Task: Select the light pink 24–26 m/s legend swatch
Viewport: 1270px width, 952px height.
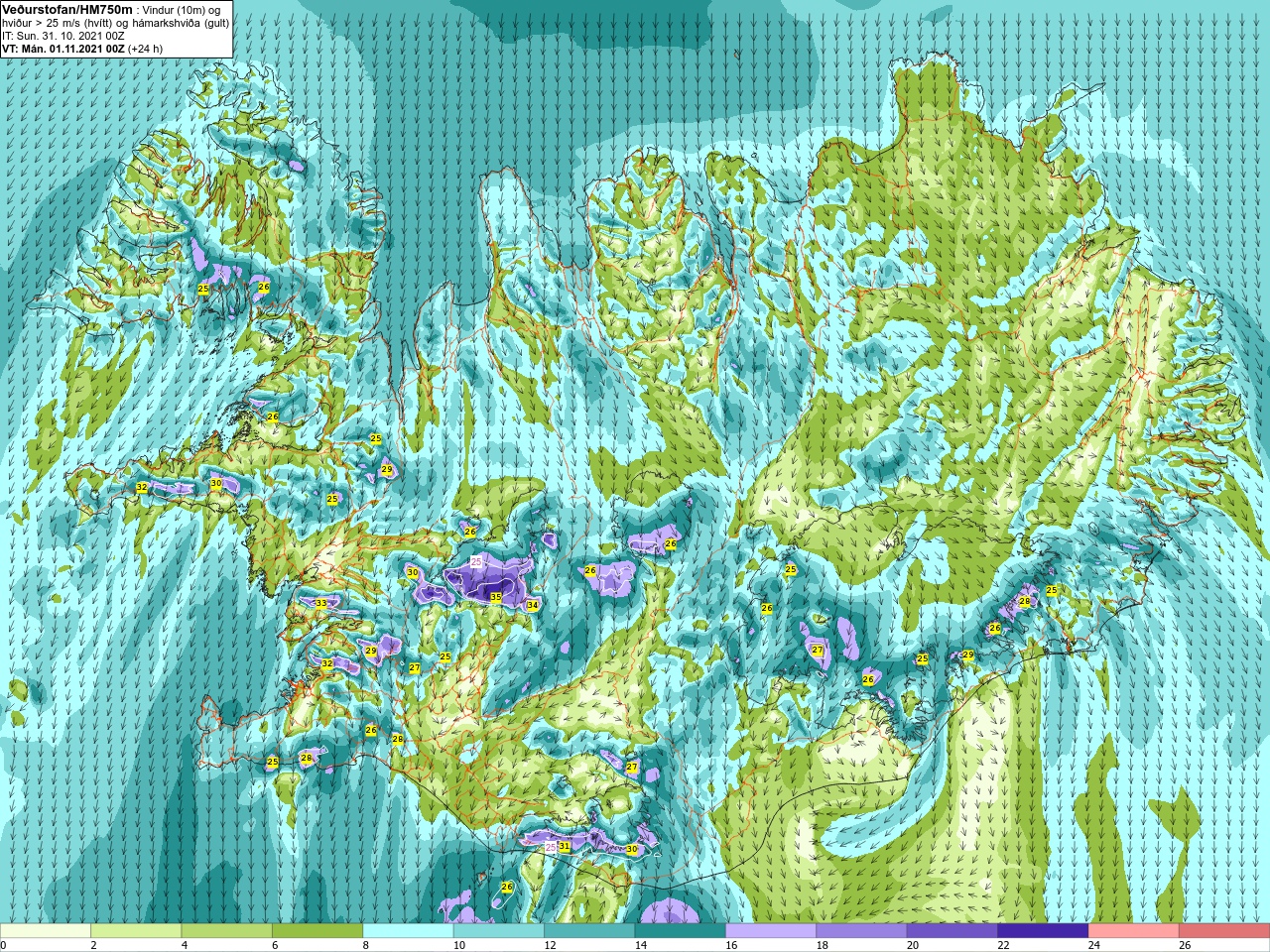Action: coord(1134,931)
